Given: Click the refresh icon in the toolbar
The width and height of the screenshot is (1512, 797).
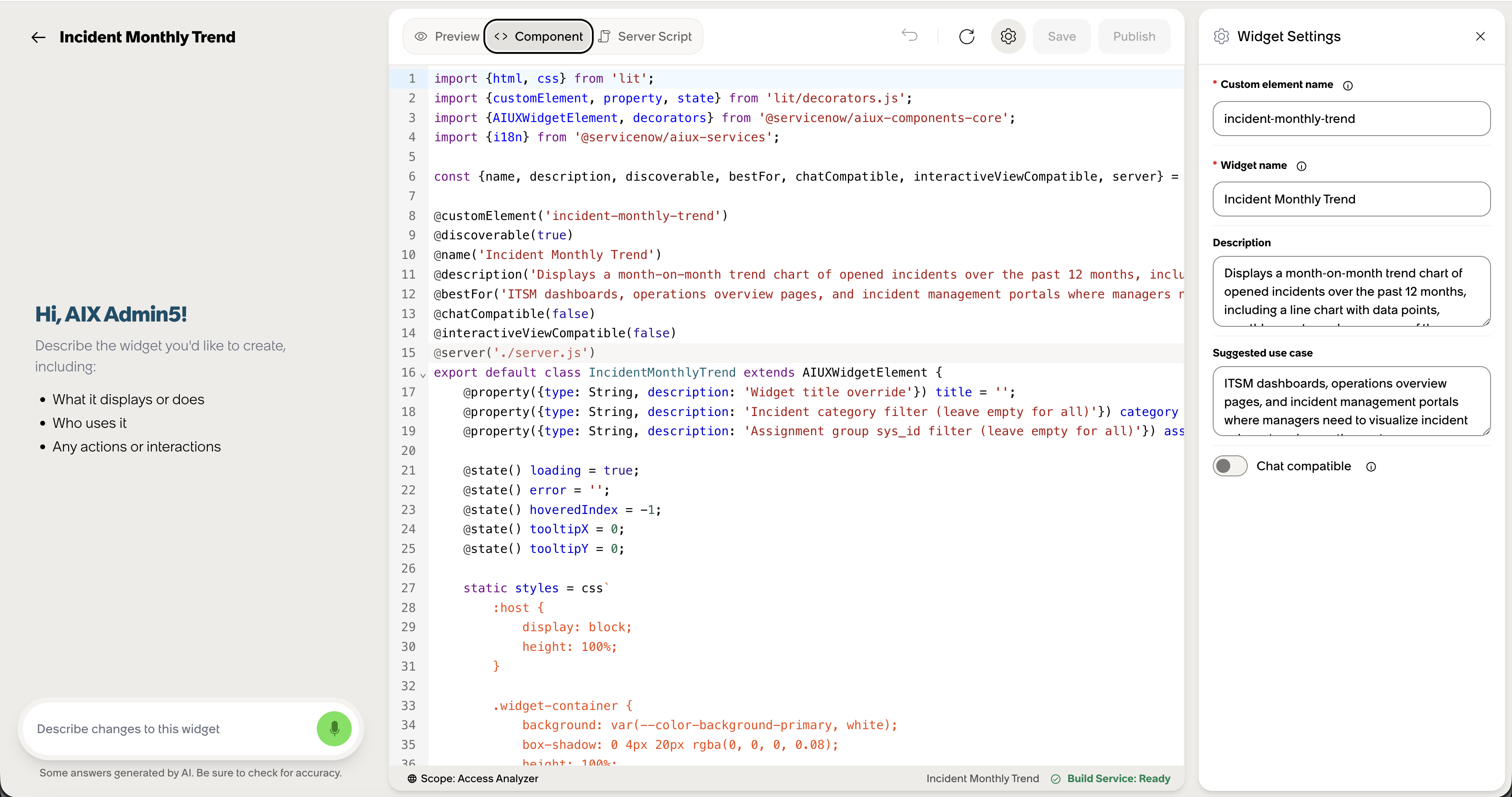Looking at the screenshot, I should (966, 36).
